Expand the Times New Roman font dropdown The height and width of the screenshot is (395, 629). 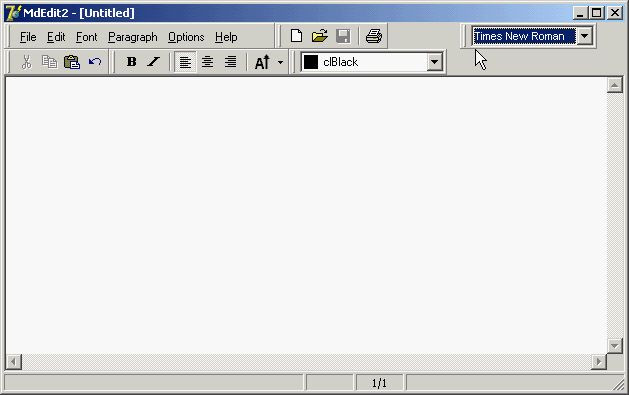point(585,36)
